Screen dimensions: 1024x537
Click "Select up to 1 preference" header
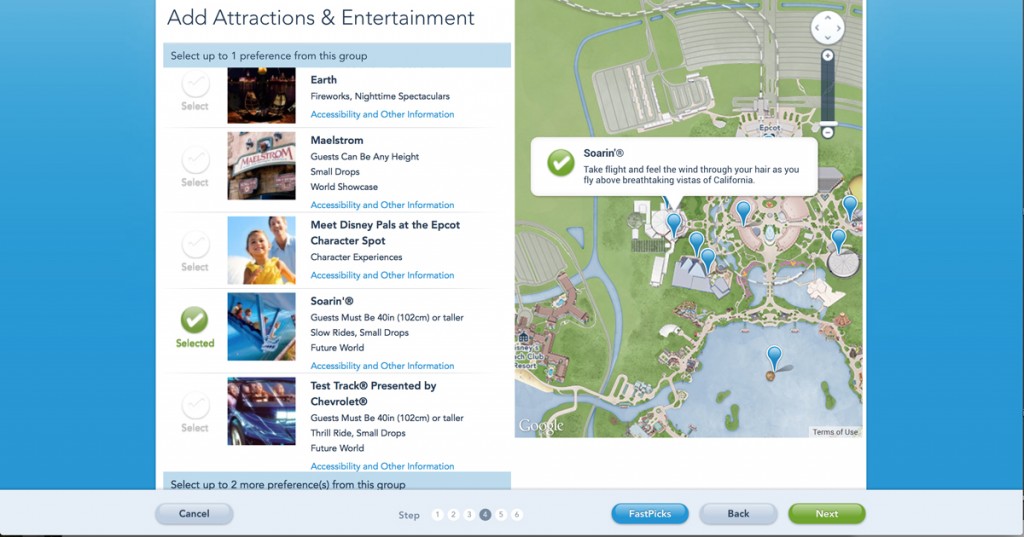[x=337, y=56]
